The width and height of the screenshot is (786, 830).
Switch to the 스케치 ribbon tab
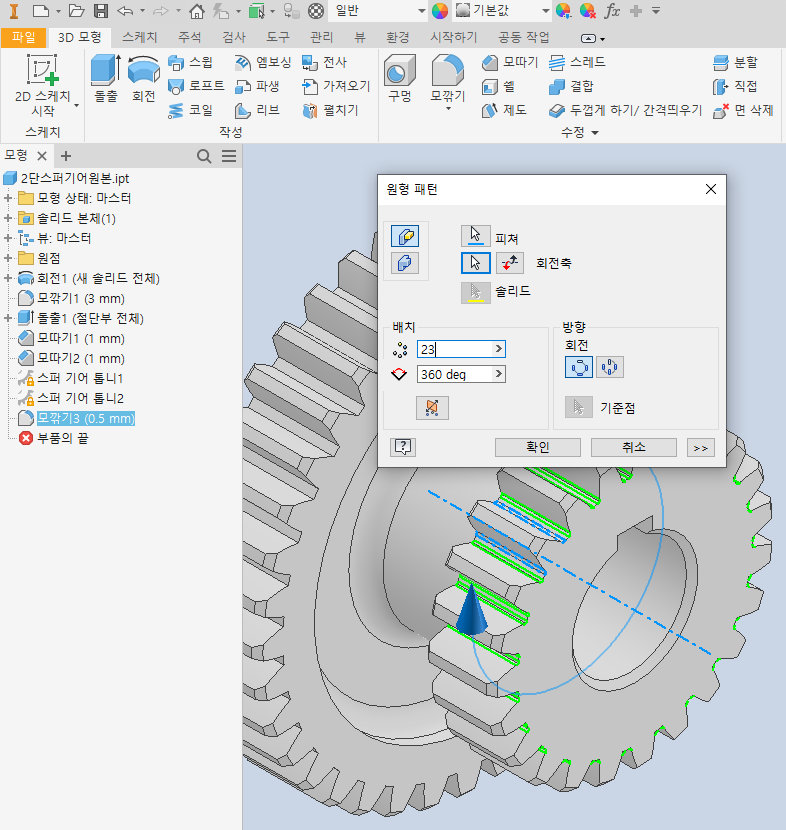[140, 37]
